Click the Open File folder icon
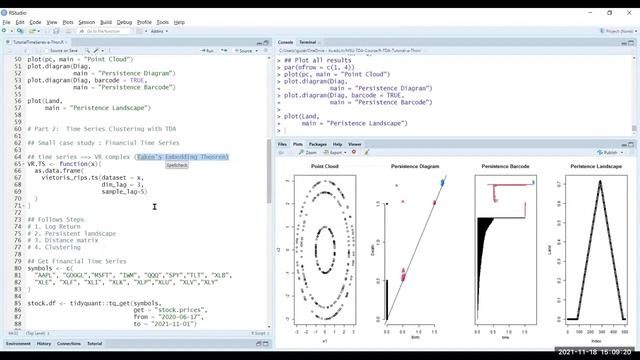The image size is (640, 360). pyautogui.click(x=32, y=31)
